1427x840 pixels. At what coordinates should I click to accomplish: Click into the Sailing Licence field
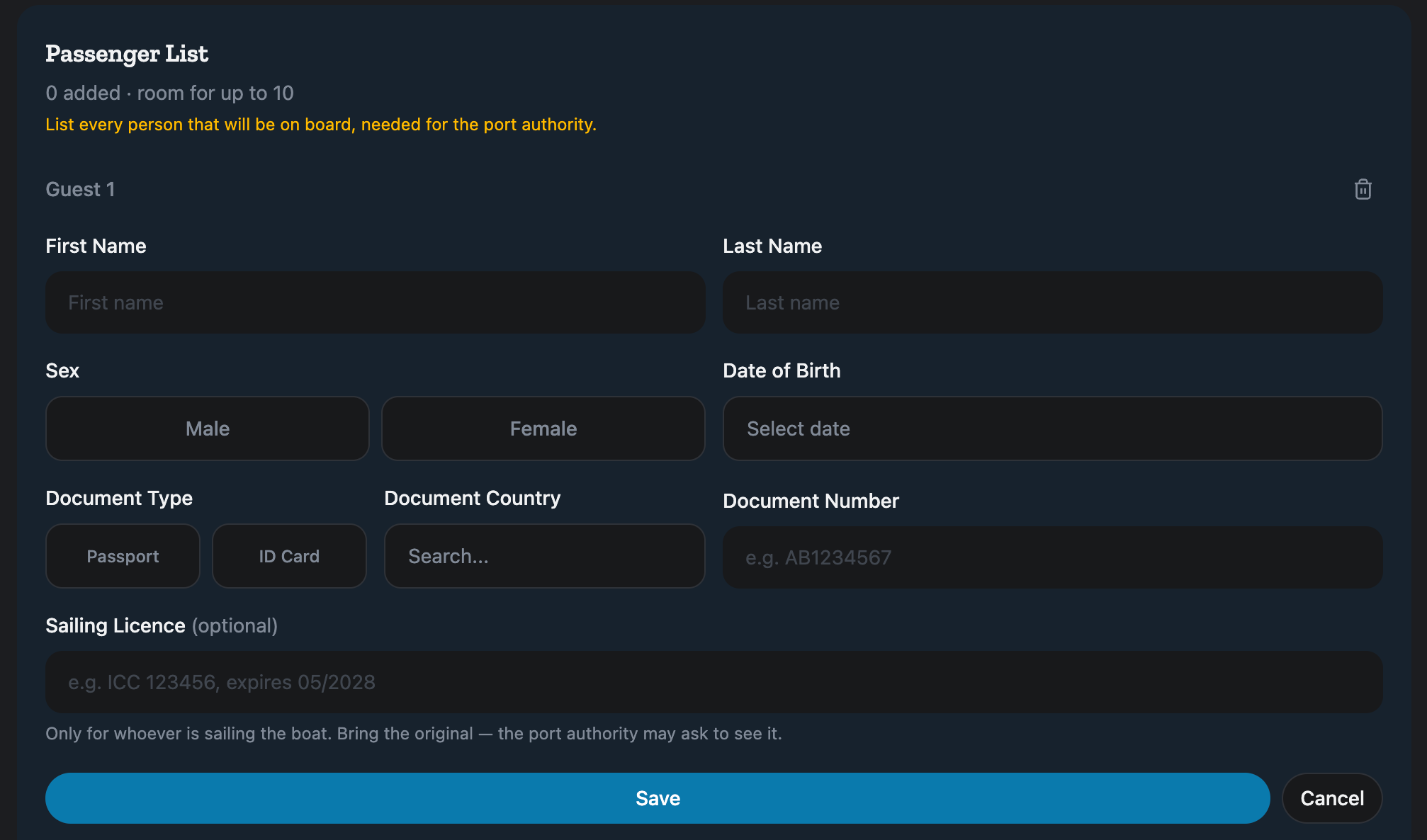pyautogui.click(x=714, y=682)
